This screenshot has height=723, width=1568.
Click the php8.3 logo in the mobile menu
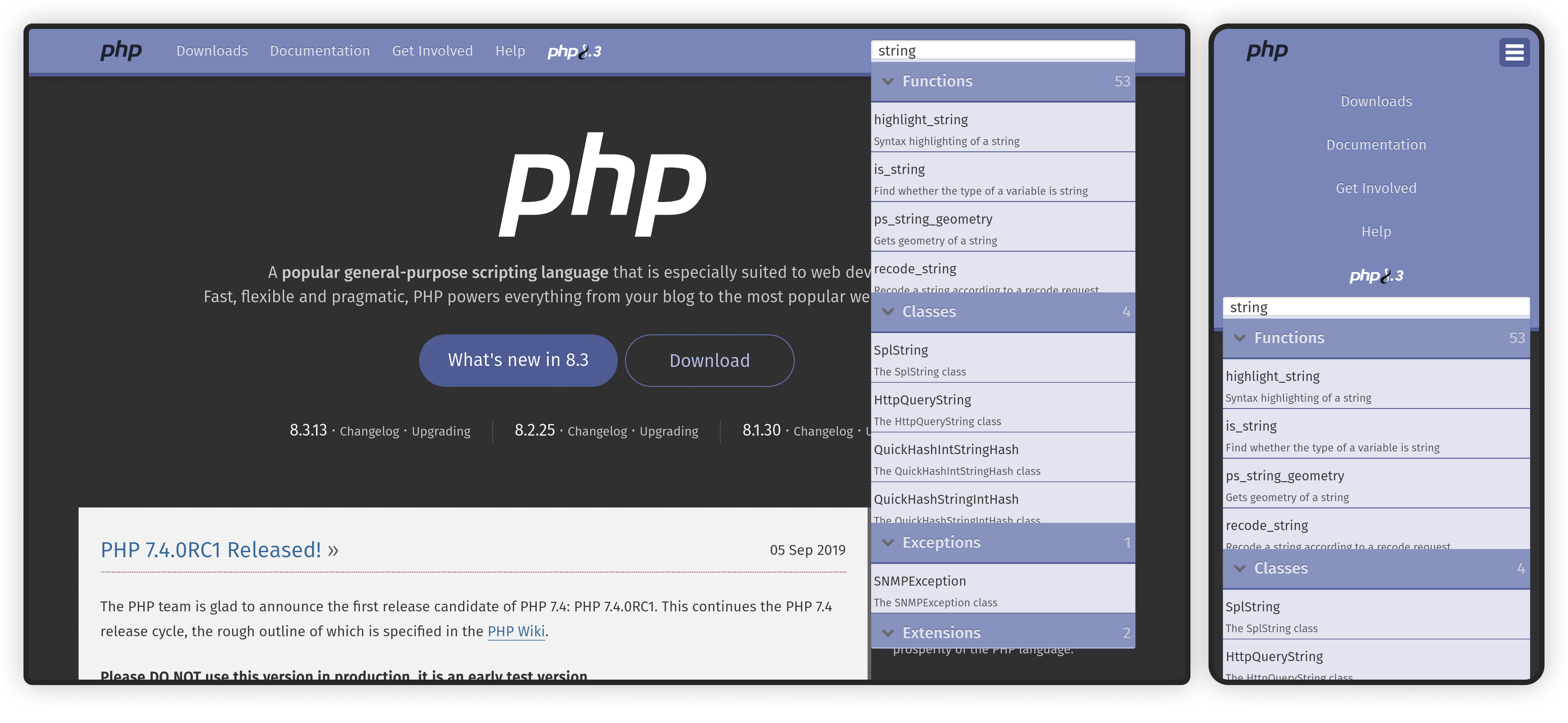pos(1376,276)
